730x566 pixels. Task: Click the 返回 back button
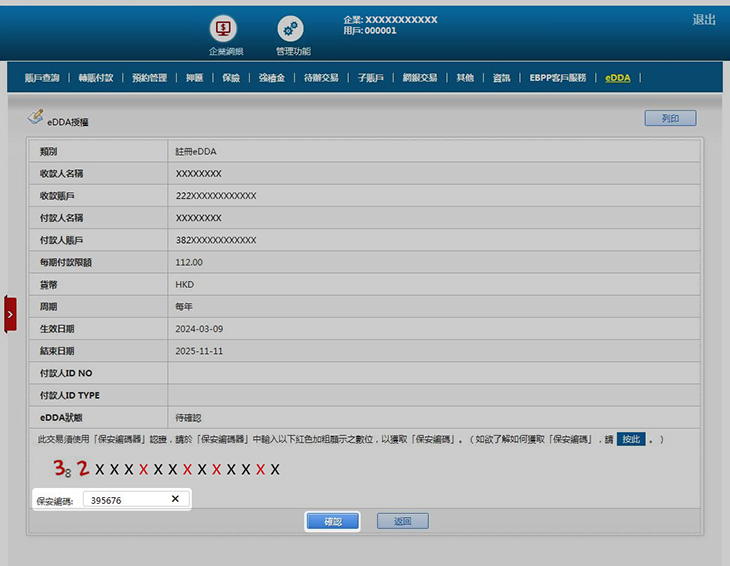(402, 521)
